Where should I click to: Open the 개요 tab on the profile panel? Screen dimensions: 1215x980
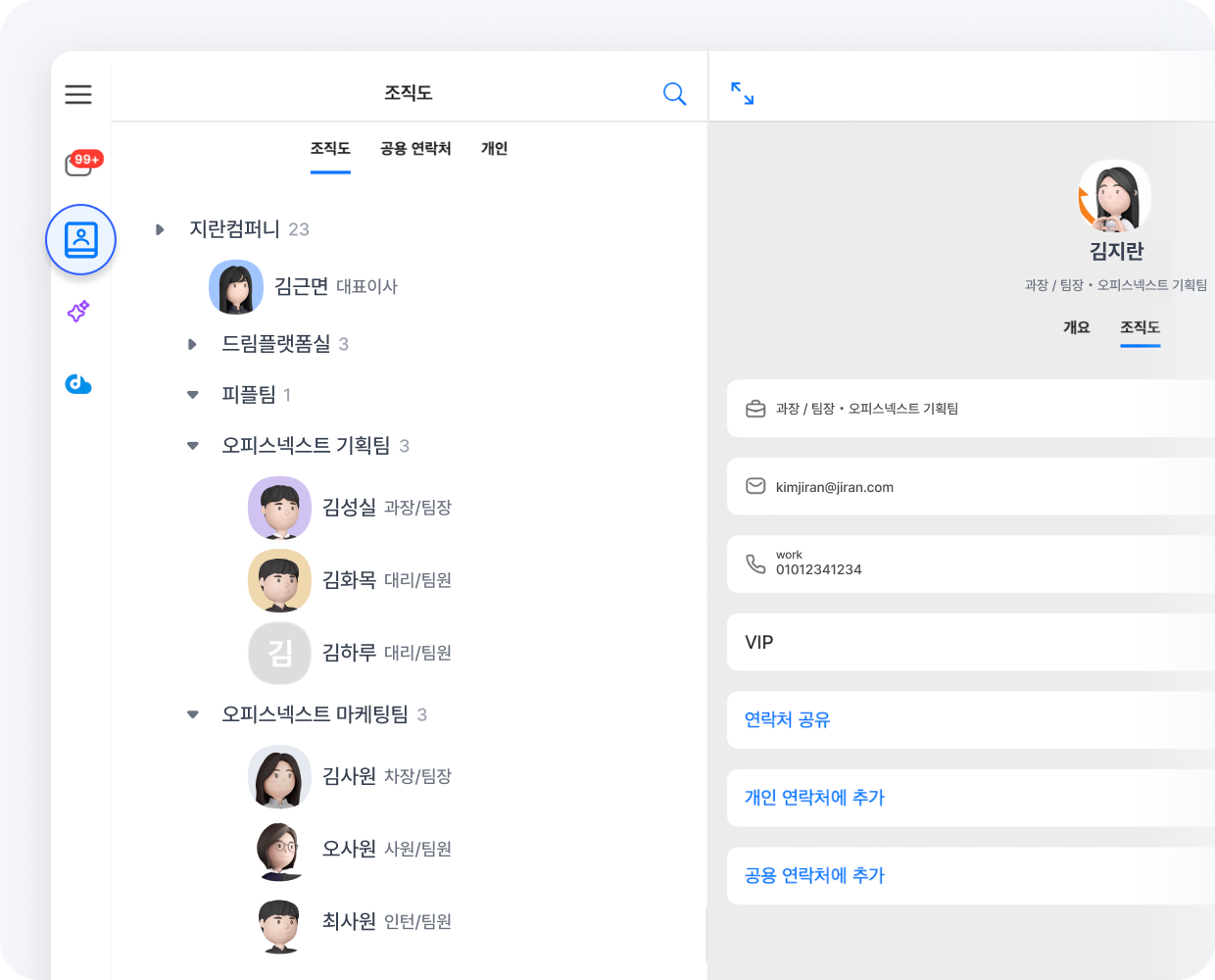pos(1077,327)
